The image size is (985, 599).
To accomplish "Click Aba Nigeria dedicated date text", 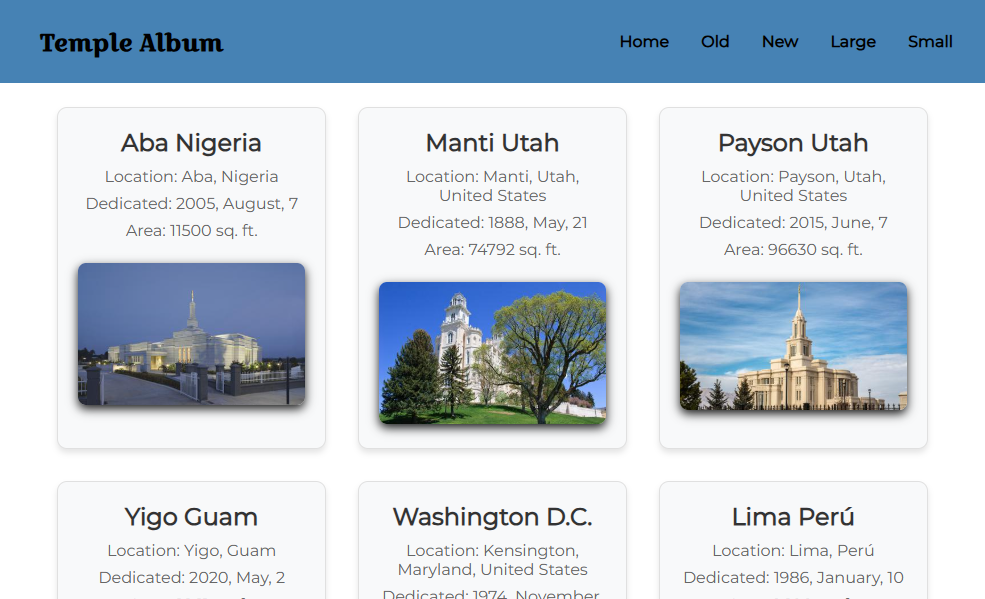I will click(x=191, y=204).
